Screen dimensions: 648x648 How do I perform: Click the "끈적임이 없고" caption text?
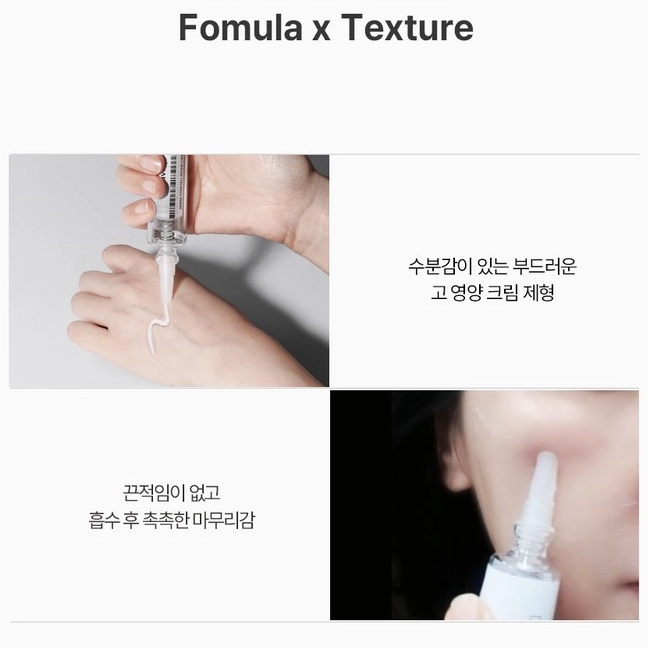click(x=172, y=492)
